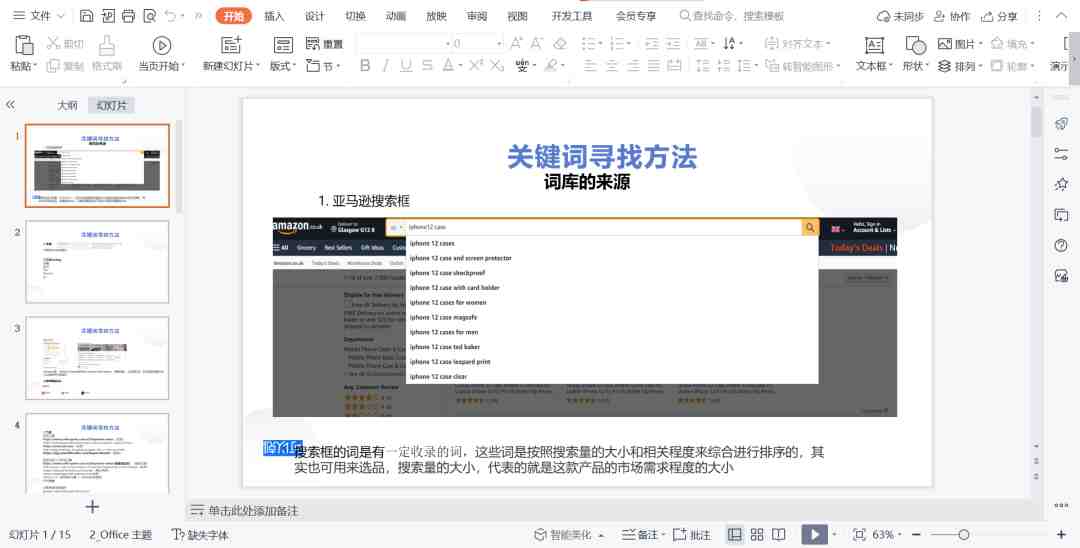Click the Picture (图片) insert button
This screenshot has height=548, width=1080.
[960, 43]
